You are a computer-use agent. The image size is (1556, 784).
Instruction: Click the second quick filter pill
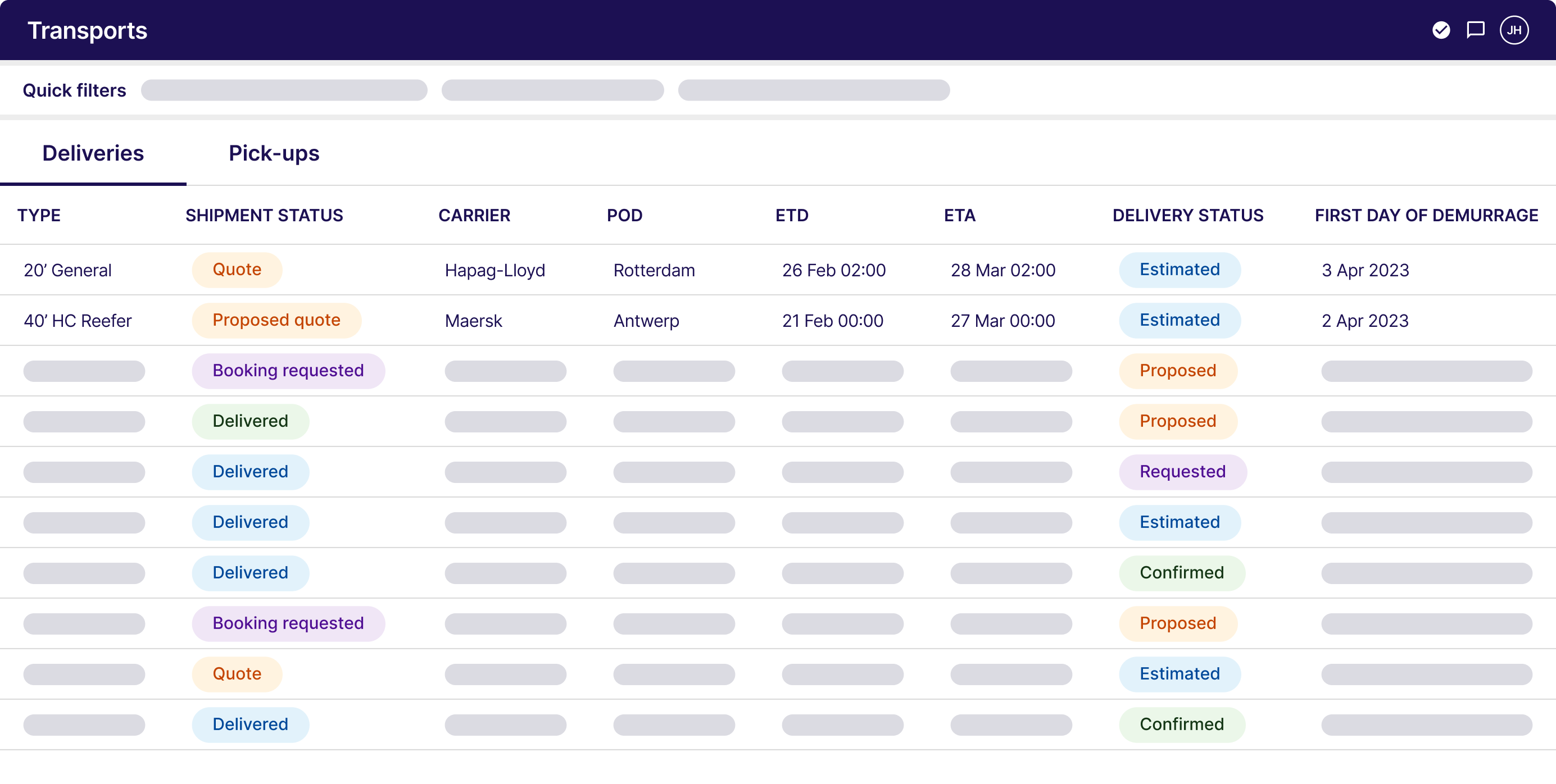point(552,90)
